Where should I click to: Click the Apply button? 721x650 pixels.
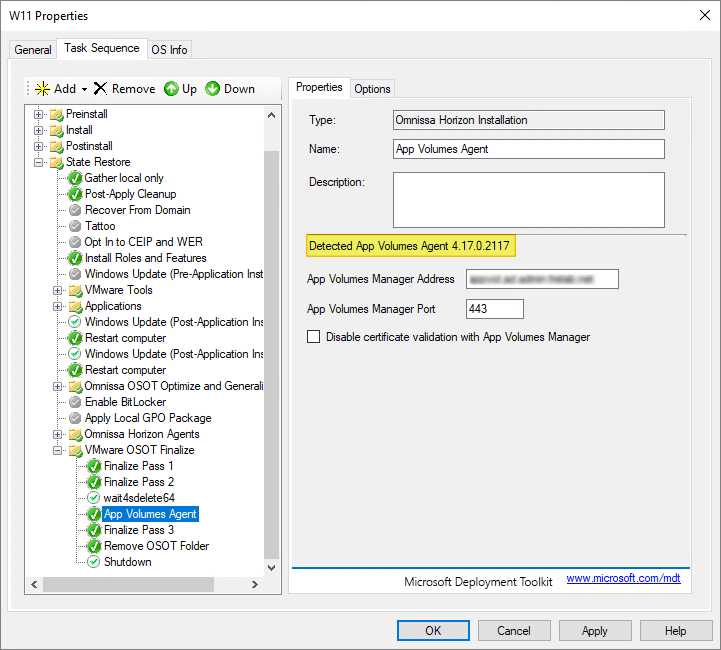[x=595, y=631]
